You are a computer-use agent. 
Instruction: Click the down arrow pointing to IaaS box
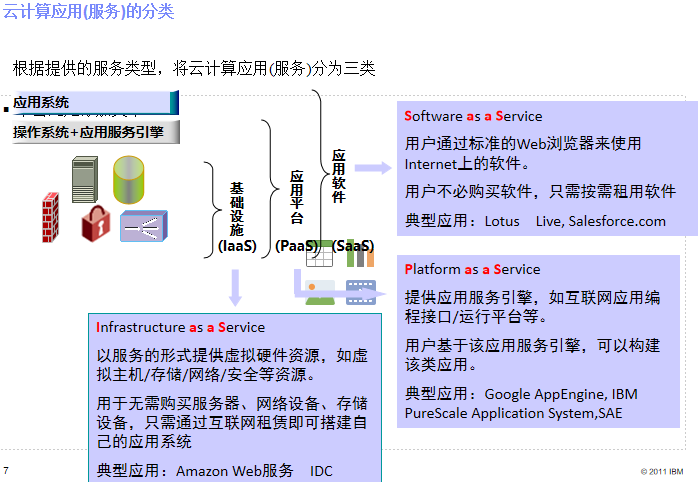click(x=235, y=287)
